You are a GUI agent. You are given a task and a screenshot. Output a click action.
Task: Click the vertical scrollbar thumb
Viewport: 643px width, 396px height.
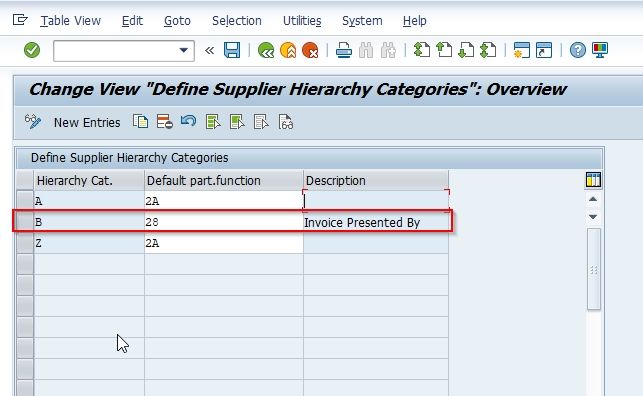594,269
